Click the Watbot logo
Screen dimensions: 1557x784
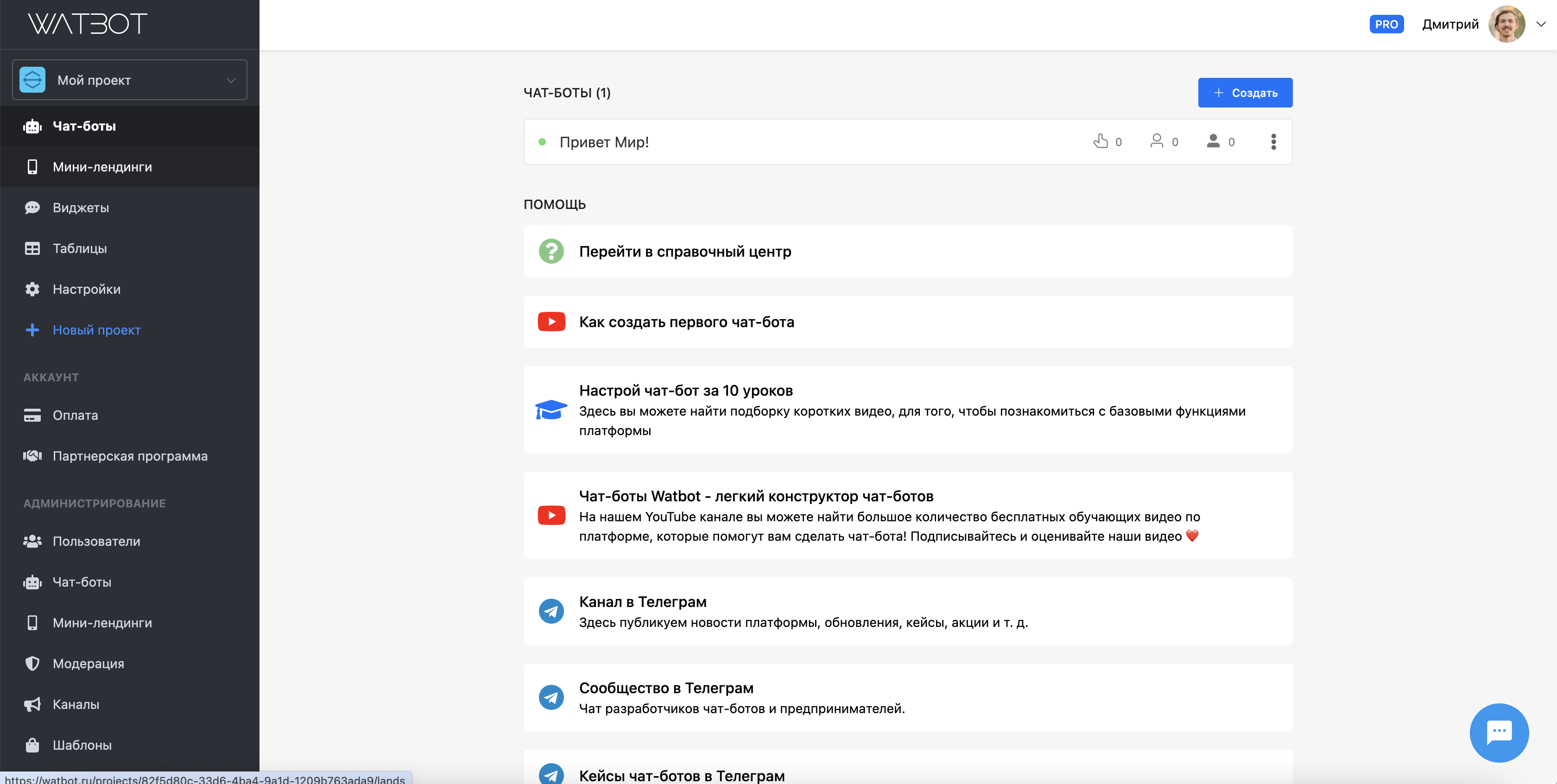click(88, 24)
